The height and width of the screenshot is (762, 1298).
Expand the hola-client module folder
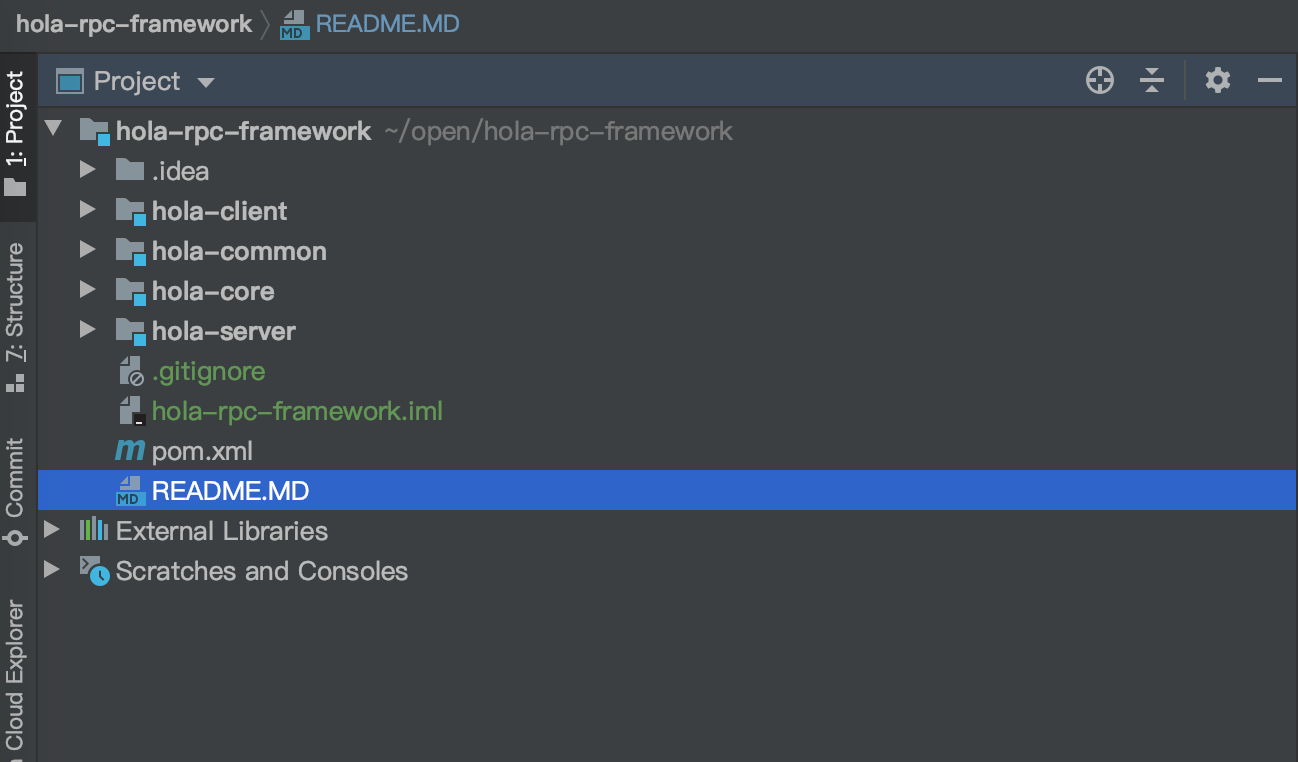click(88, 210)
